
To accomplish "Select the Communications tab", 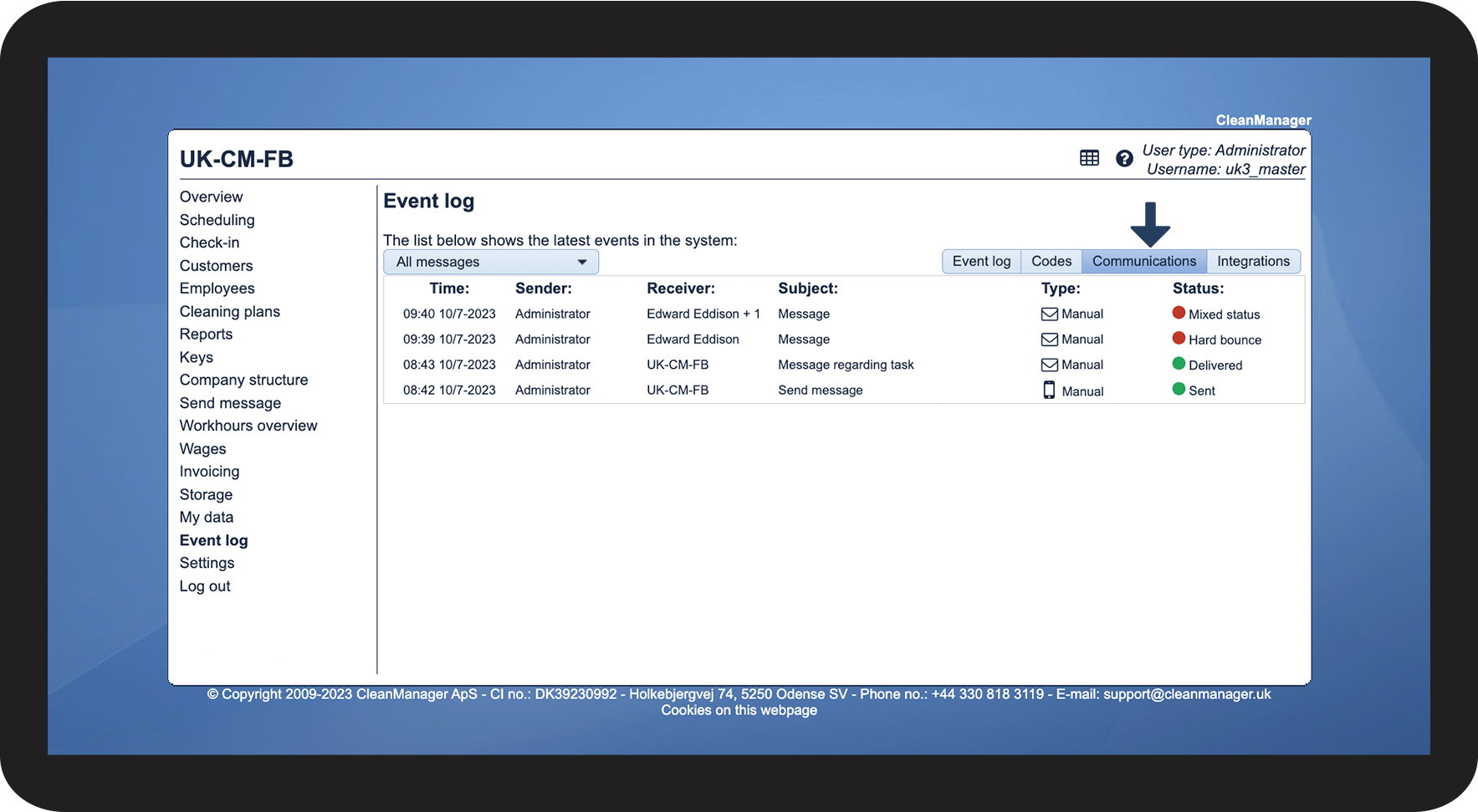I will pyautogui.click(x=1144, y=261).
